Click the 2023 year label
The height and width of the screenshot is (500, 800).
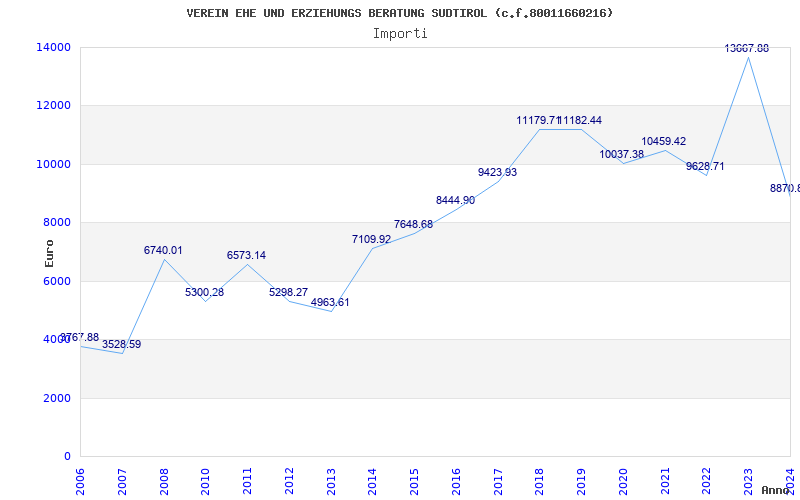pyautogui.click(x=748, y=481)
